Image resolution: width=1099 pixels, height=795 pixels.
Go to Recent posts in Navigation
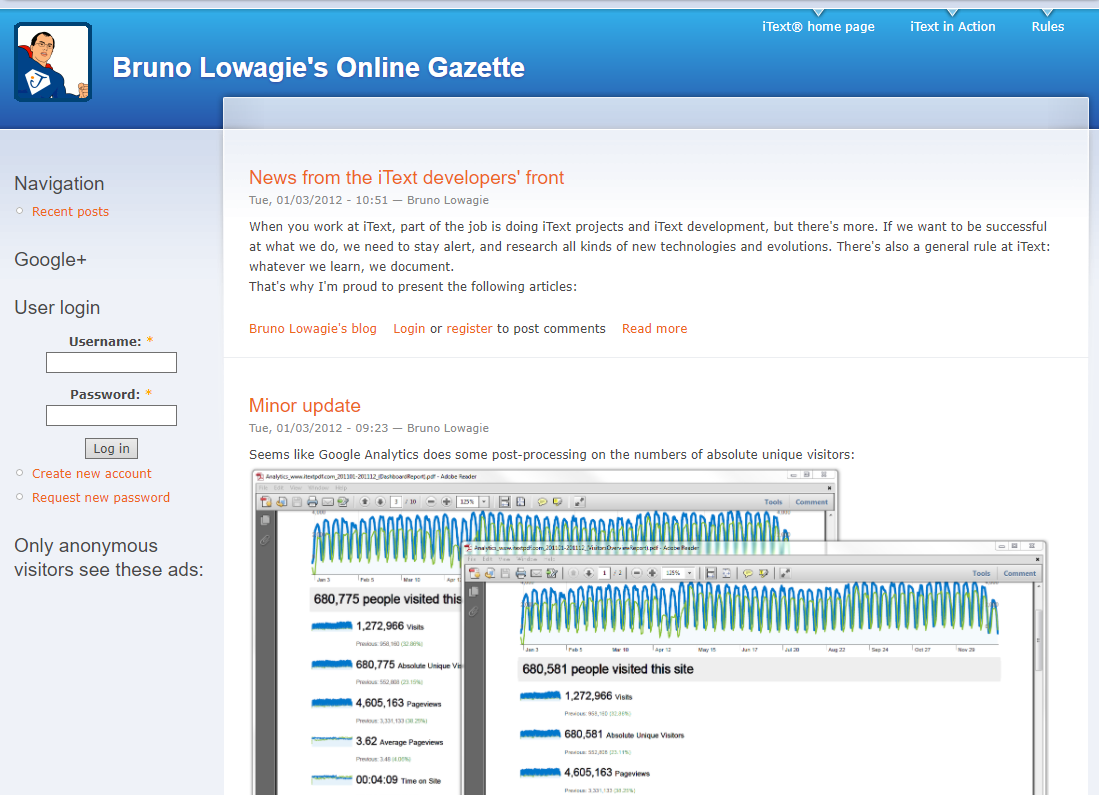pyautogui.click(x=70, y=212)
